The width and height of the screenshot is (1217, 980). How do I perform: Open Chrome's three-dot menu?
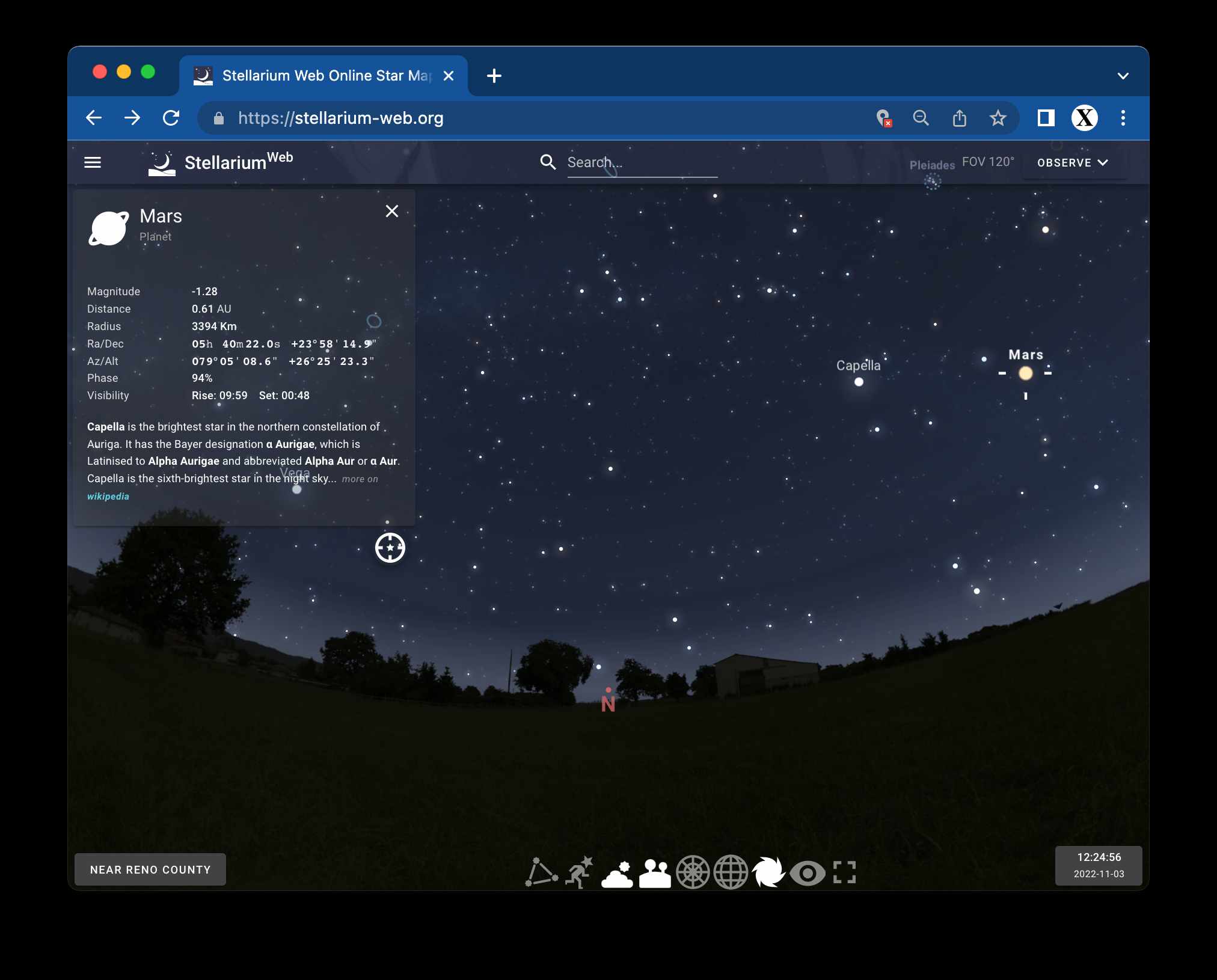coord(1123,118)
